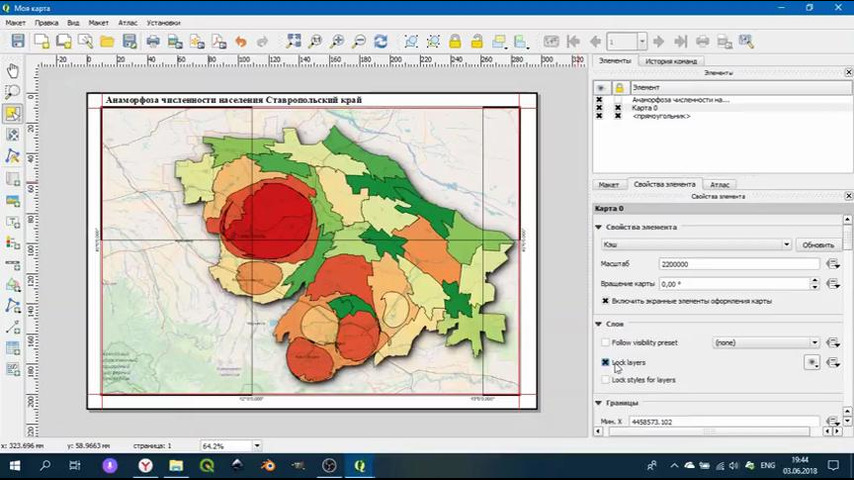
Task: Click the Save project icon in toolbar
Action: pyautogui.click(x=18, y=41)
